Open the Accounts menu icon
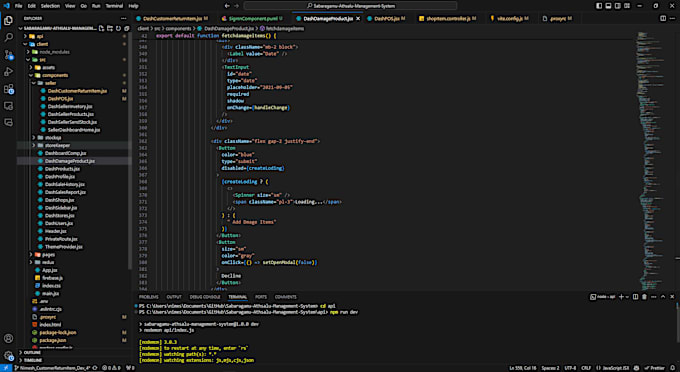Image resolution: width=680 pixels, height=372 pixels. pyautogui.click(x=8, y=338)
